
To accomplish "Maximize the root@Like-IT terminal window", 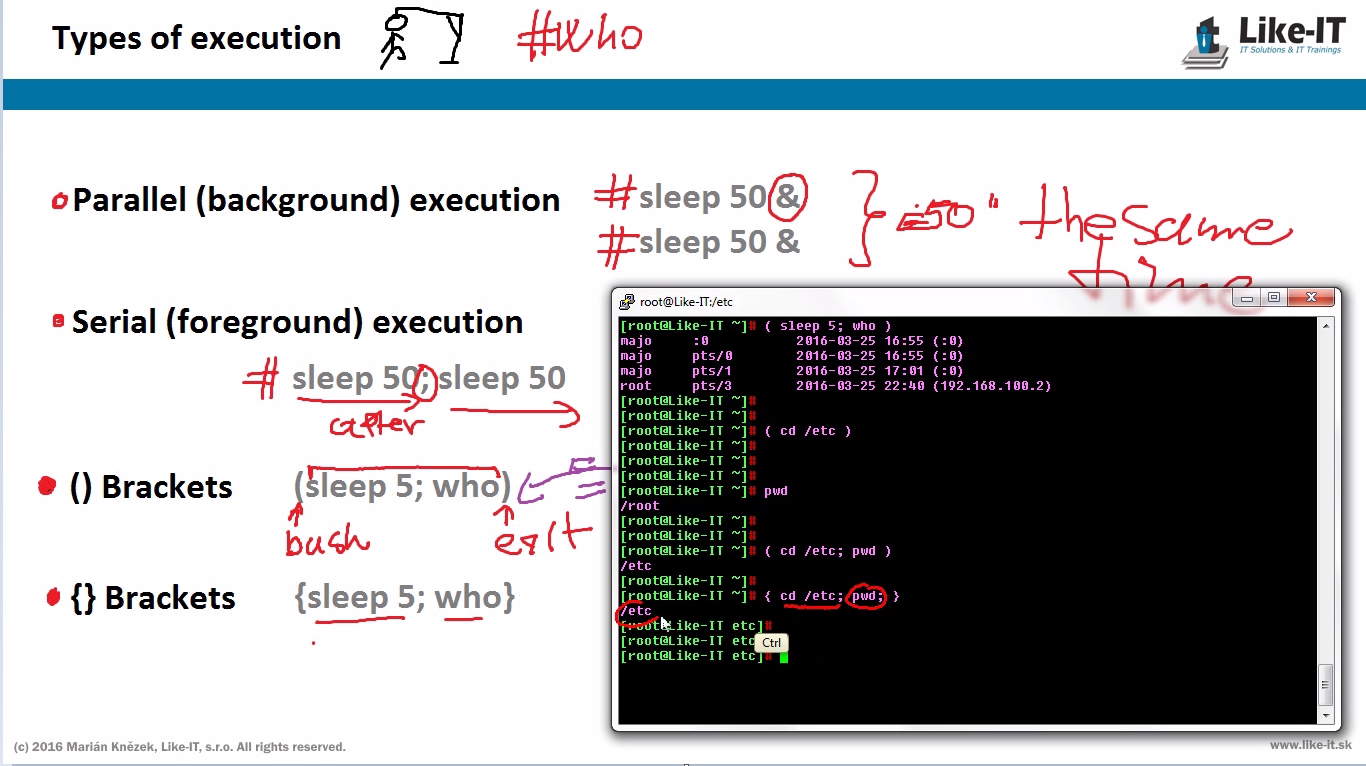I will coord(1273,297).
